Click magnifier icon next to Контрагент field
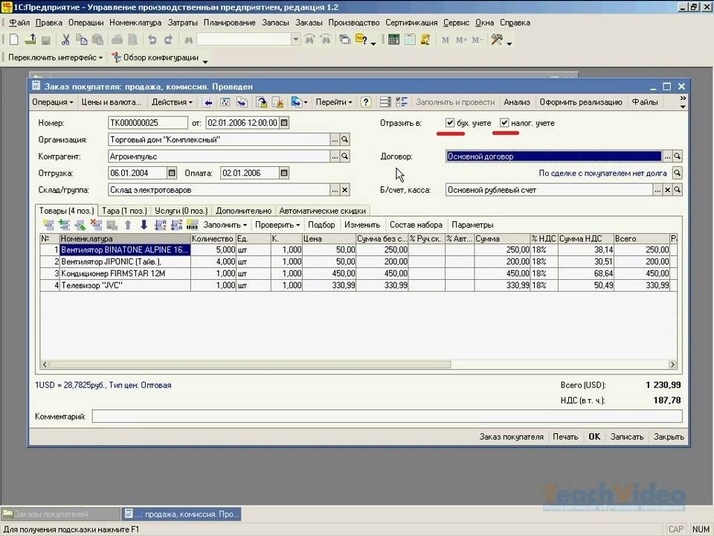 tap(345, 156)
